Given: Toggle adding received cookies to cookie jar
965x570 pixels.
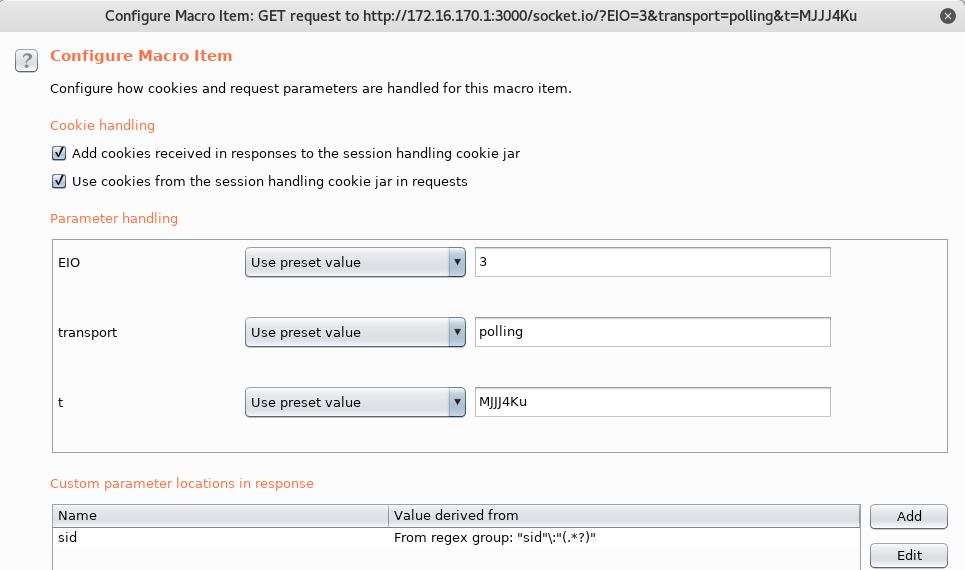Looking at the screenshot, I should pyautogui.click(x=59, y=153).
